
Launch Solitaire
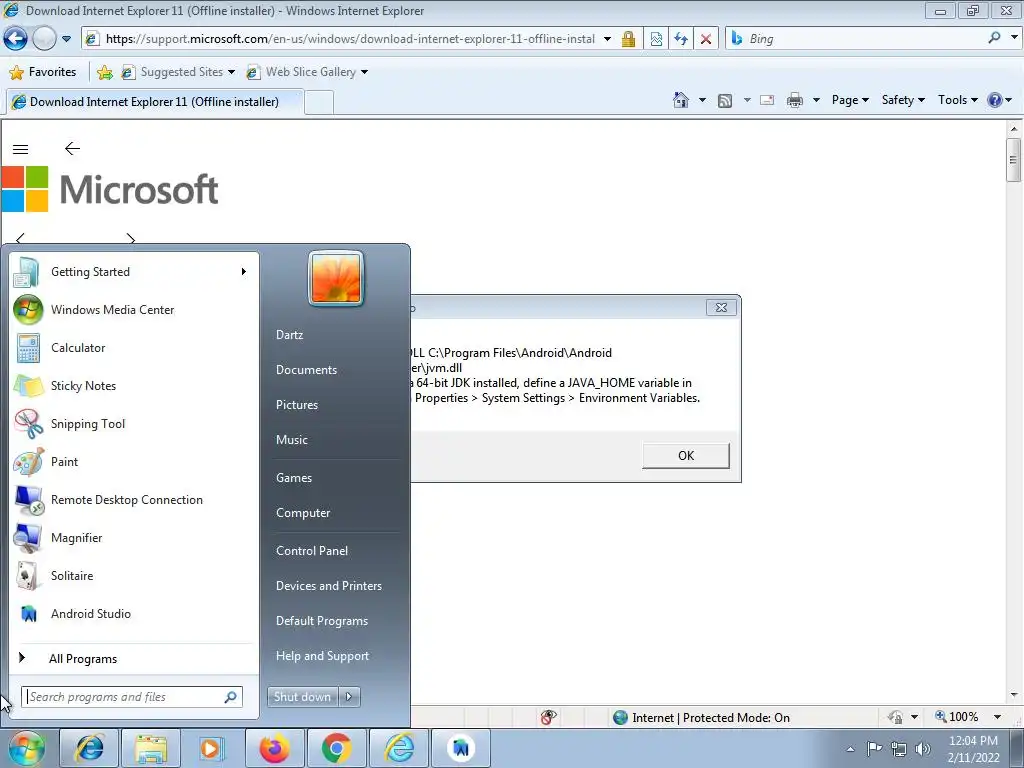[x=134, y=575]
